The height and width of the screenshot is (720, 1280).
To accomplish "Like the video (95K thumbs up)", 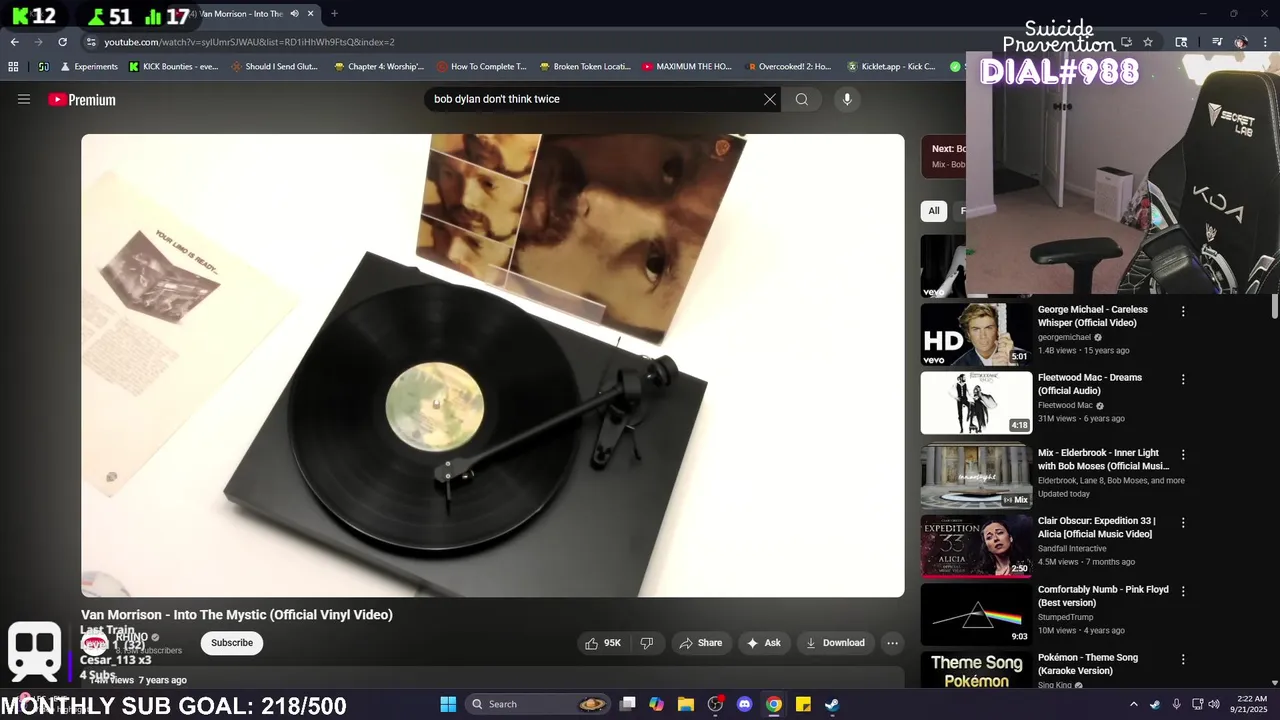I will click(x=603, y=643).
